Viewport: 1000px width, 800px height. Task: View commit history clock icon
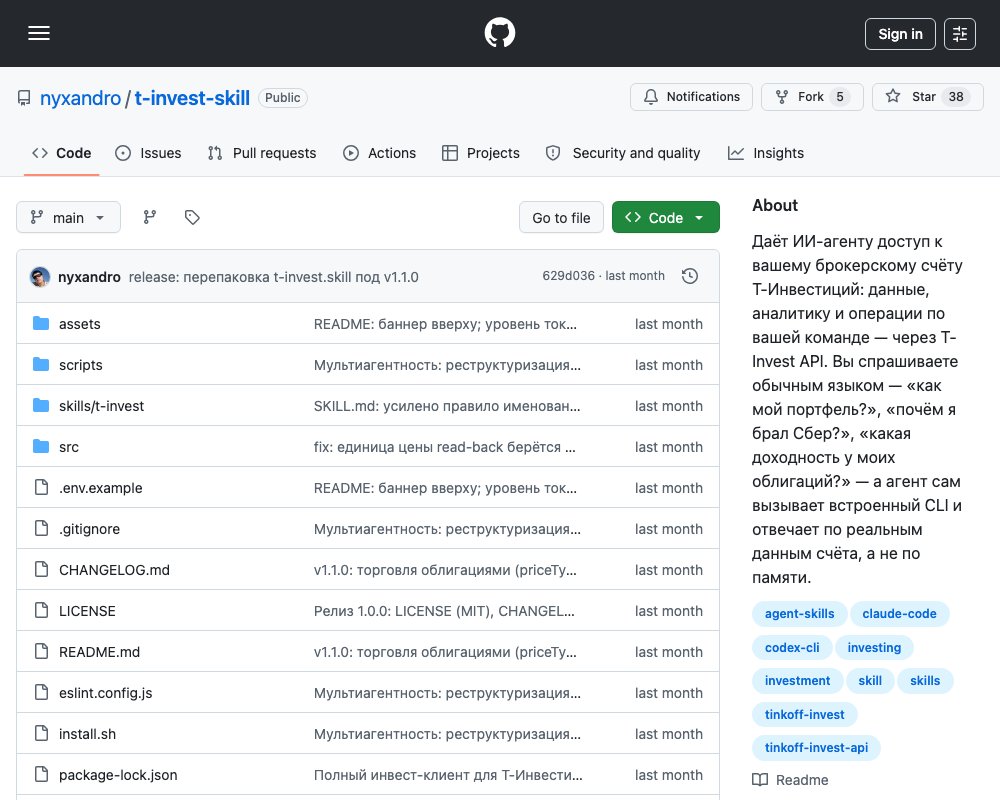pos(690,276)
